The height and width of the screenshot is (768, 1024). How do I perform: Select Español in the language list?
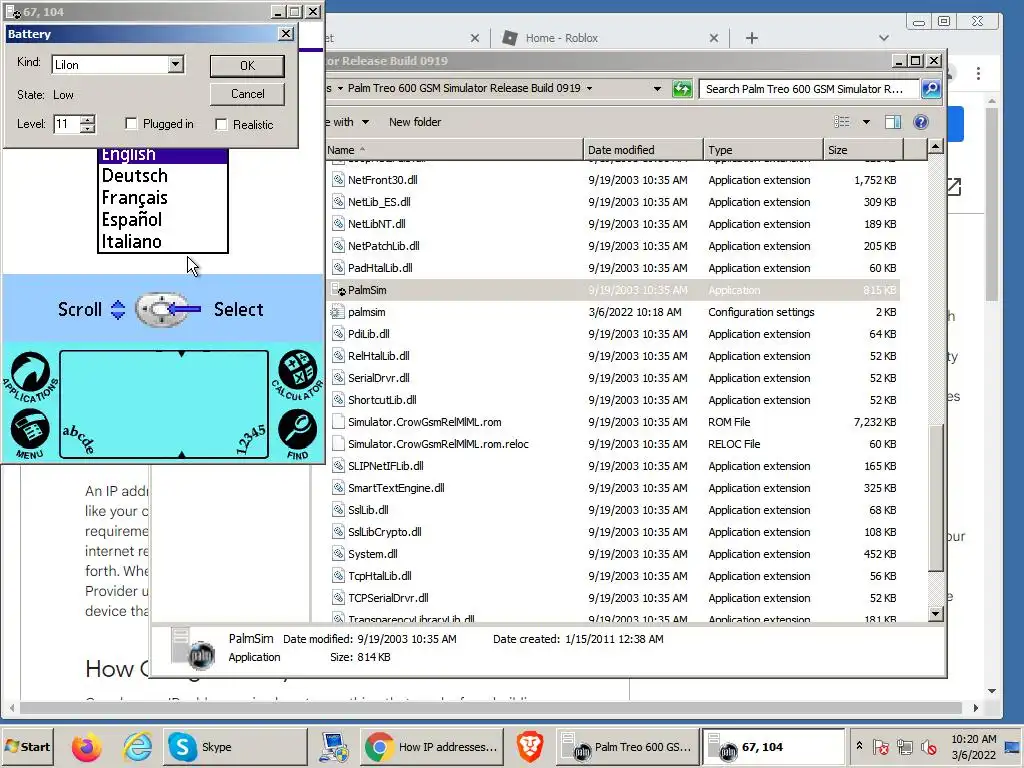(x=163, y=219)
